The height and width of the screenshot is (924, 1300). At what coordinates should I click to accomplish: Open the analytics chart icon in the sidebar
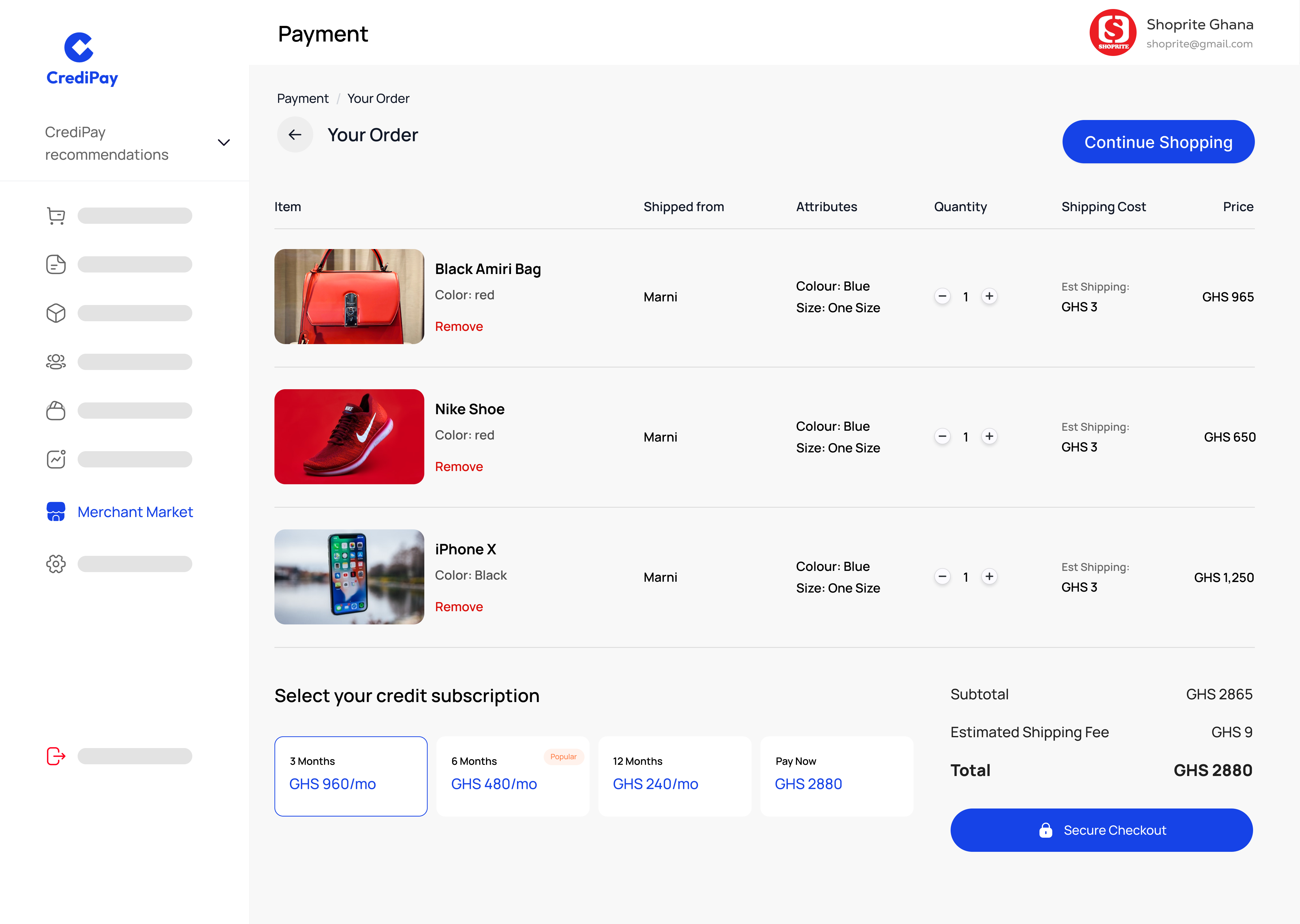coord(55,459)
